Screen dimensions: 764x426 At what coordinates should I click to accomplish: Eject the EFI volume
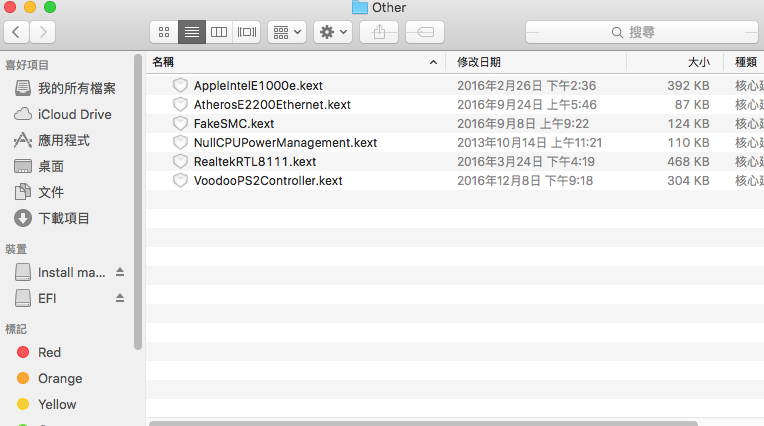(120, 298)
